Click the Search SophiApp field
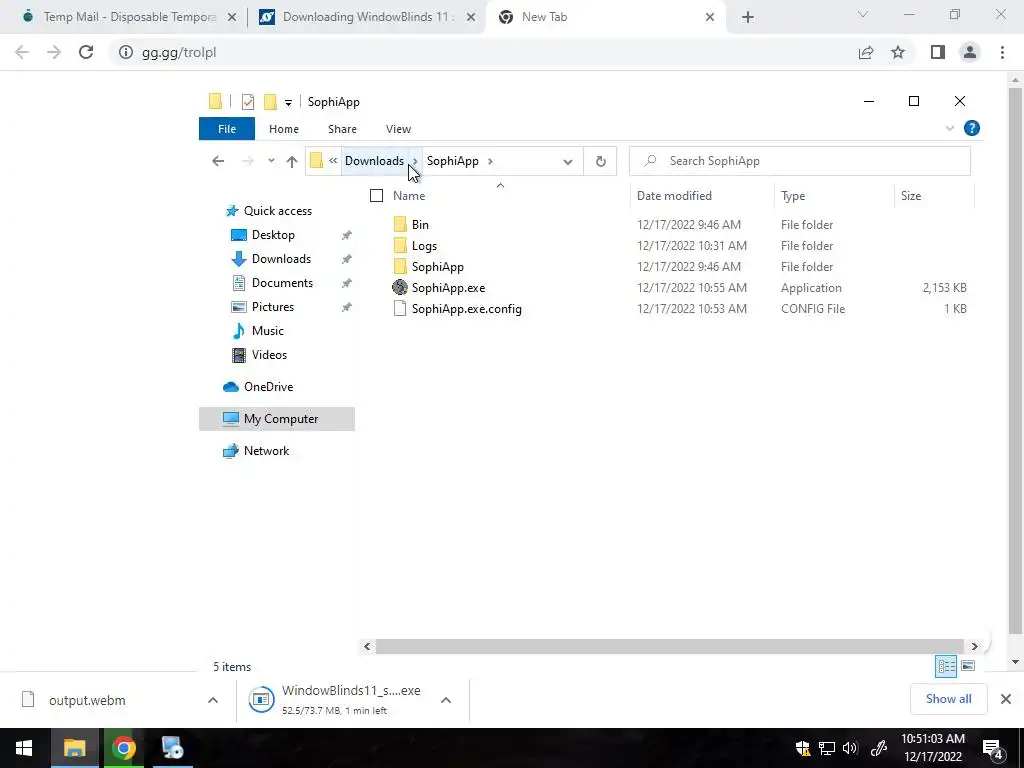Screen dimensions: 1024x768 click(800, 161)
